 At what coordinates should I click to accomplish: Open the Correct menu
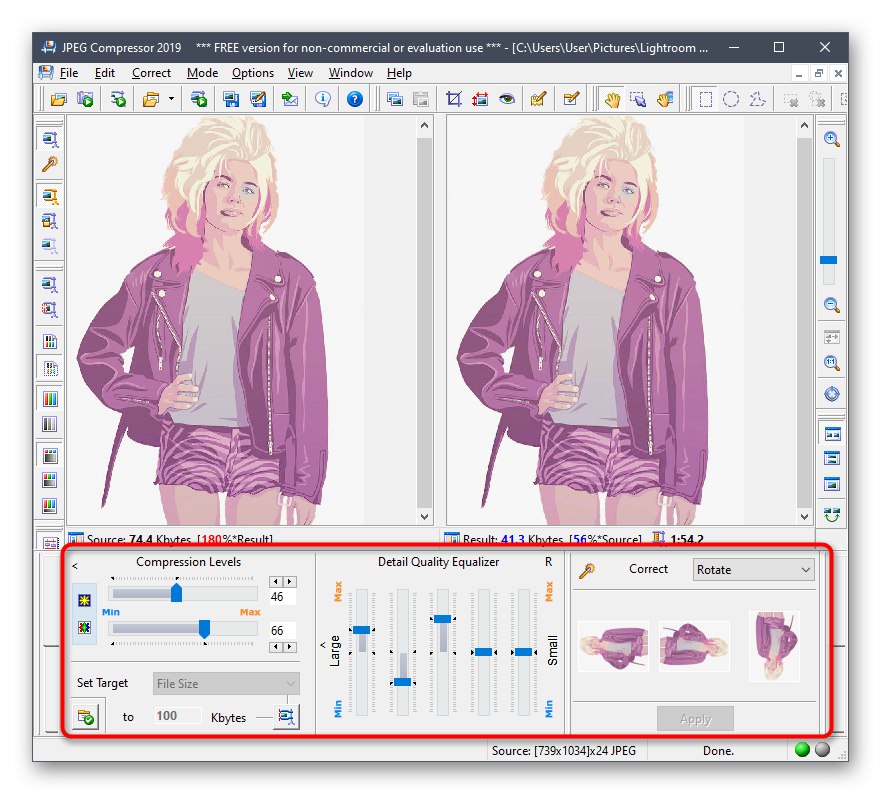tap(151, 73)
